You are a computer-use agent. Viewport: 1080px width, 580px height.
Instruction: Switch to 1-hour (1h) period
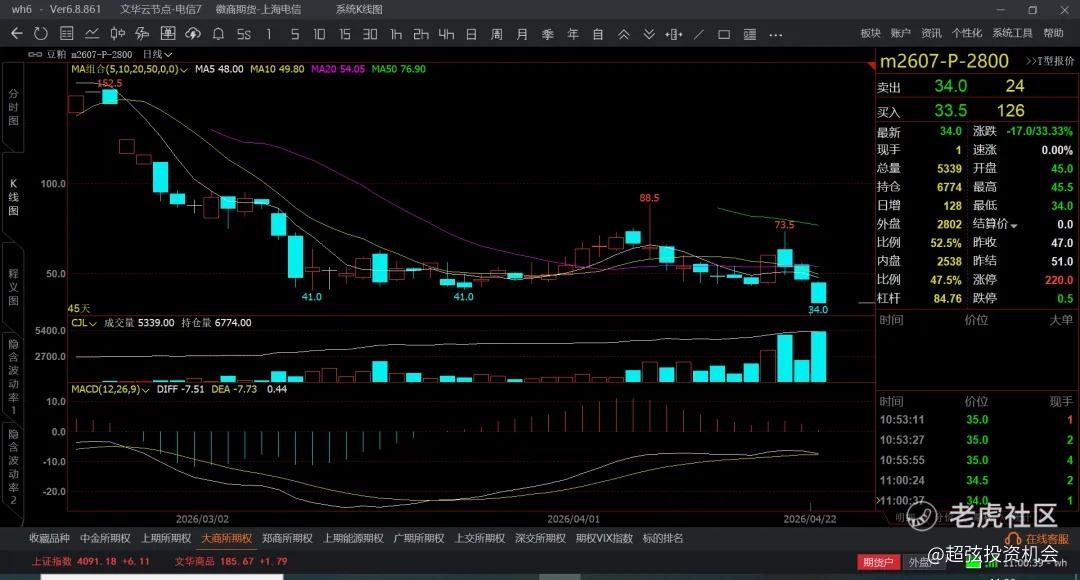coord(395,34)
